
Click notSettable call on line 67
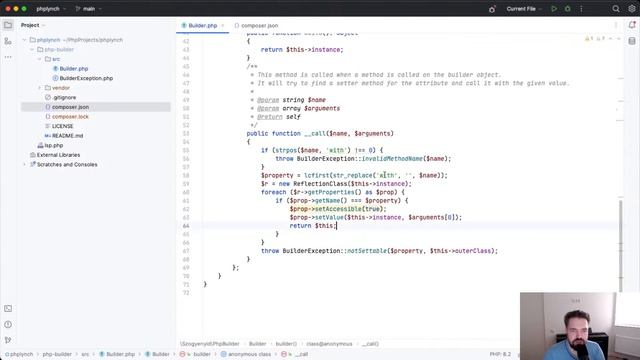(367, 251)
